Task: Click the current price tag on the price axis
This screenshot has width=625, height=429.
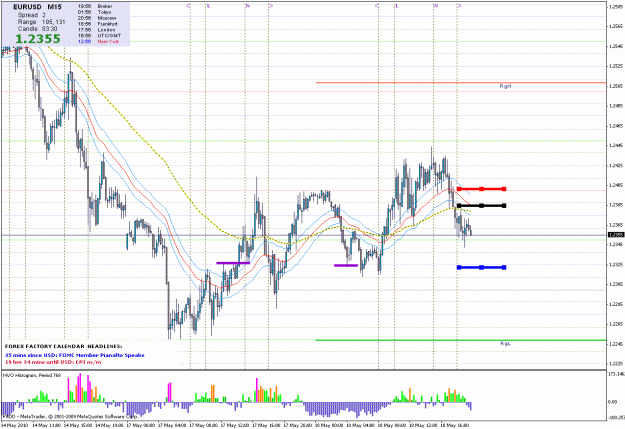Action: click(616, 235)
